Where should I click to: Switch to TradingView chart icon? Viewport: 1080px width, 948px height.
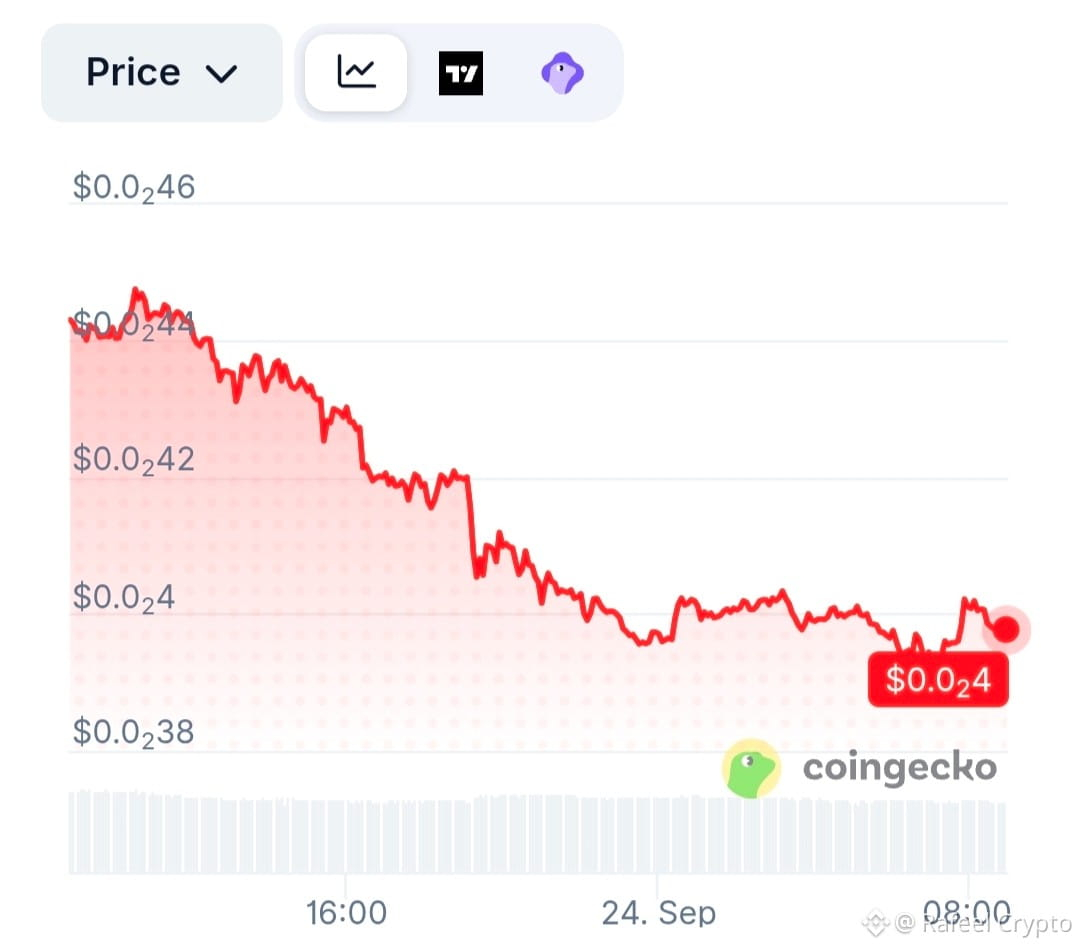461,73
